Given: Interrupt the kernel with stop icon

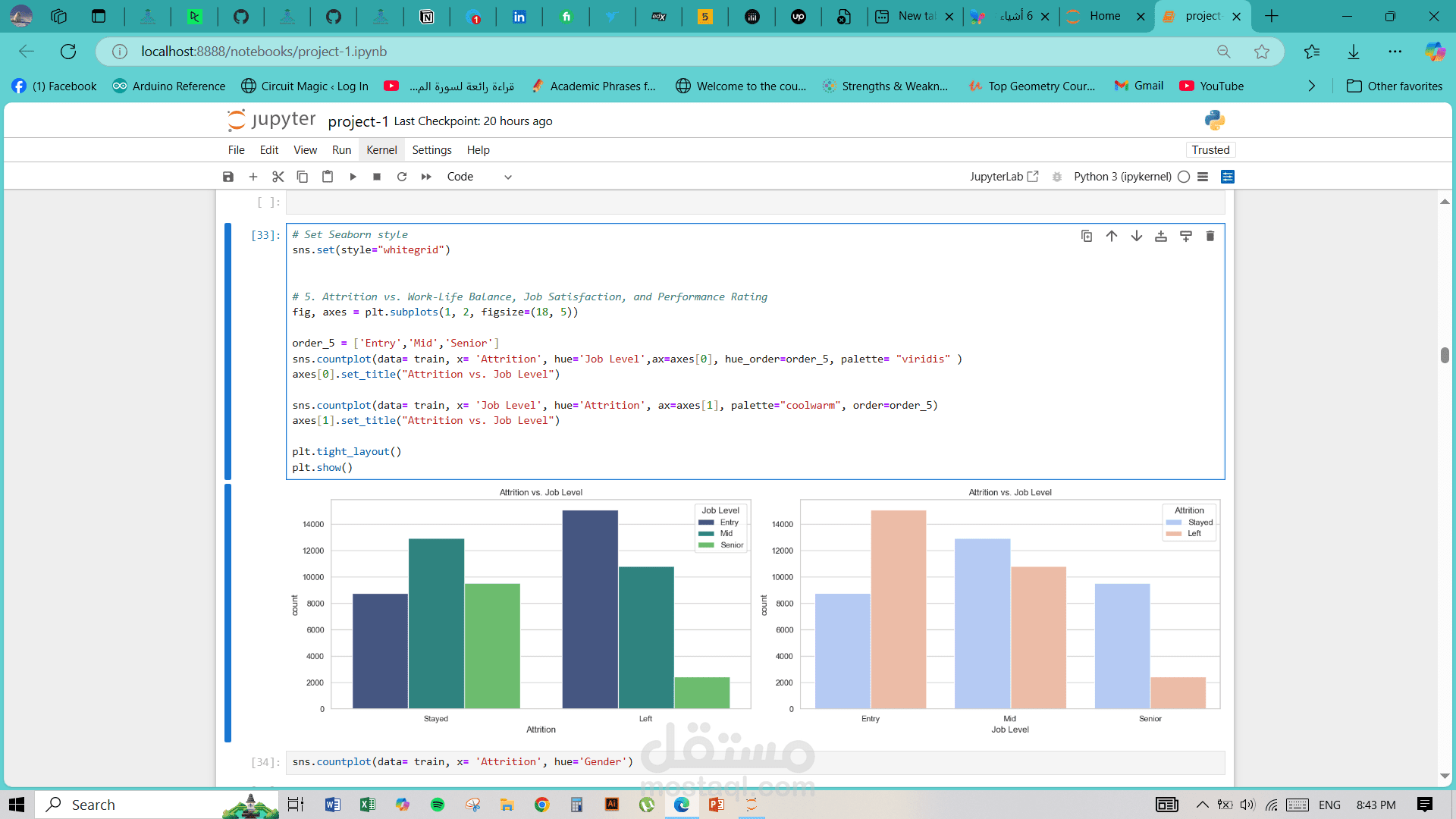Looking at the screenshot, I should [x=377, y=177].
